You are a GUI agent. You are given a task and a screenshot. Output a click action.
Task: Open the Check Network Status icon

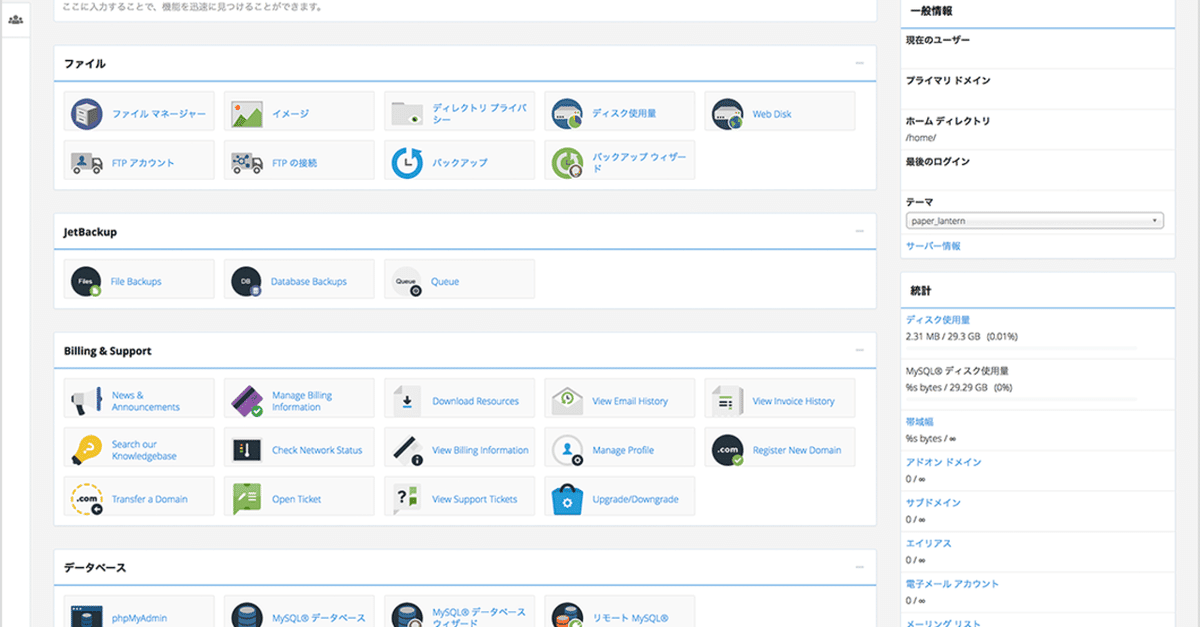point(247,449)
